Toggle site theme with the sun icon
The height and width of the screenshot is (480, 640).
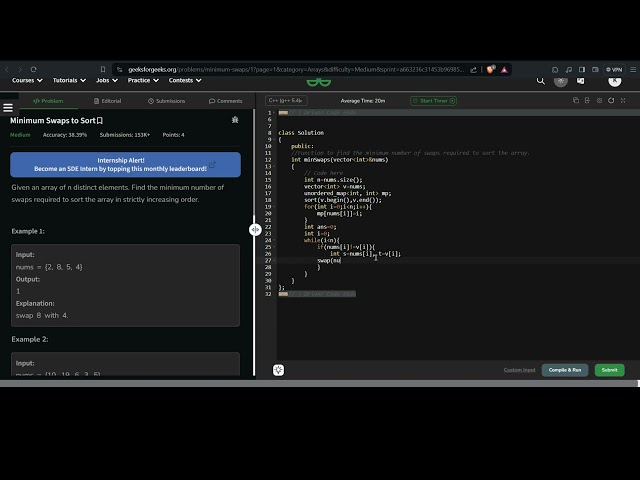(x=561, y=80)
